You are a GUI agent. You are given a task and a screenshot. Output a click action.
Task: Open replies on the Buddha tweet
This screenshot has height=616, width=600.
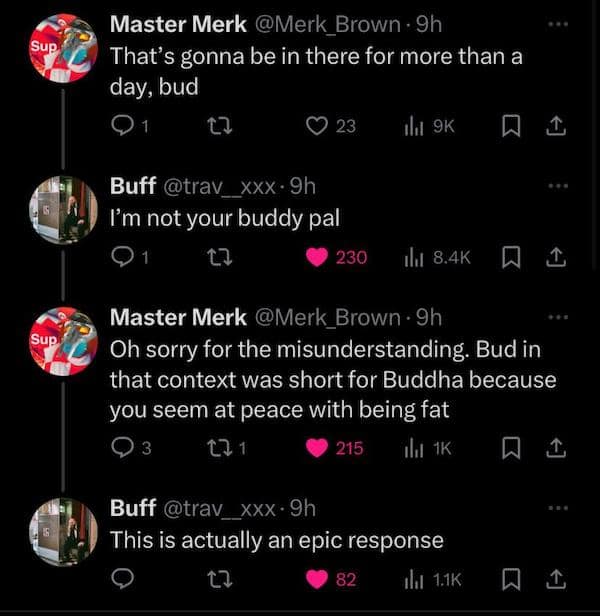[121, 449]
